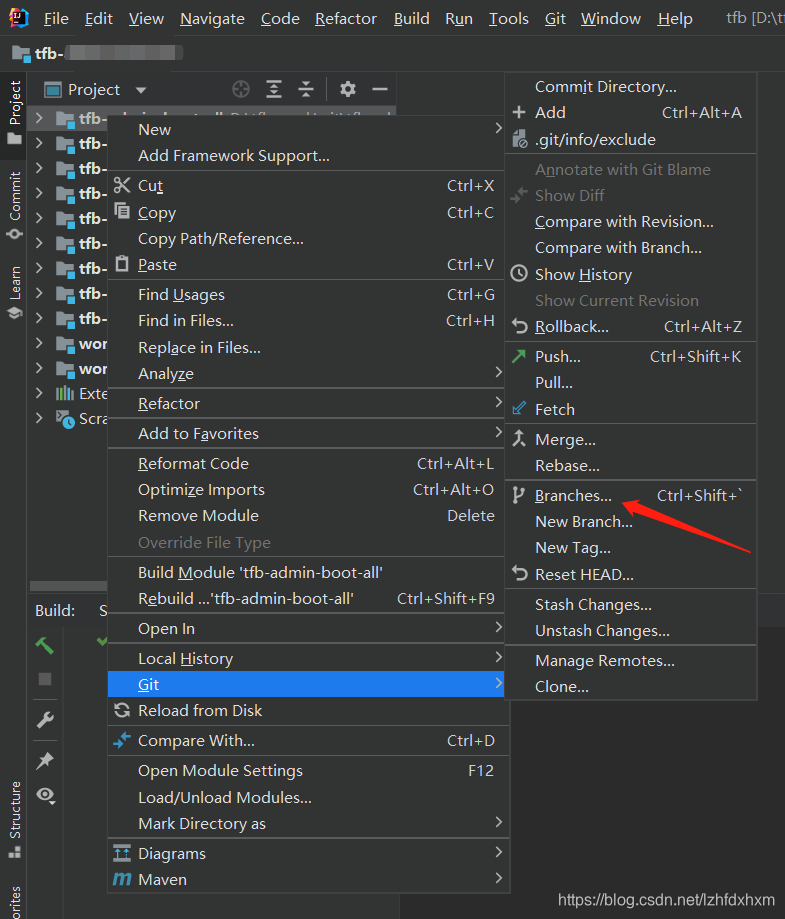
Task: Click the IntelliJ IDEA logo icon
Action: (x=18, y=18)
